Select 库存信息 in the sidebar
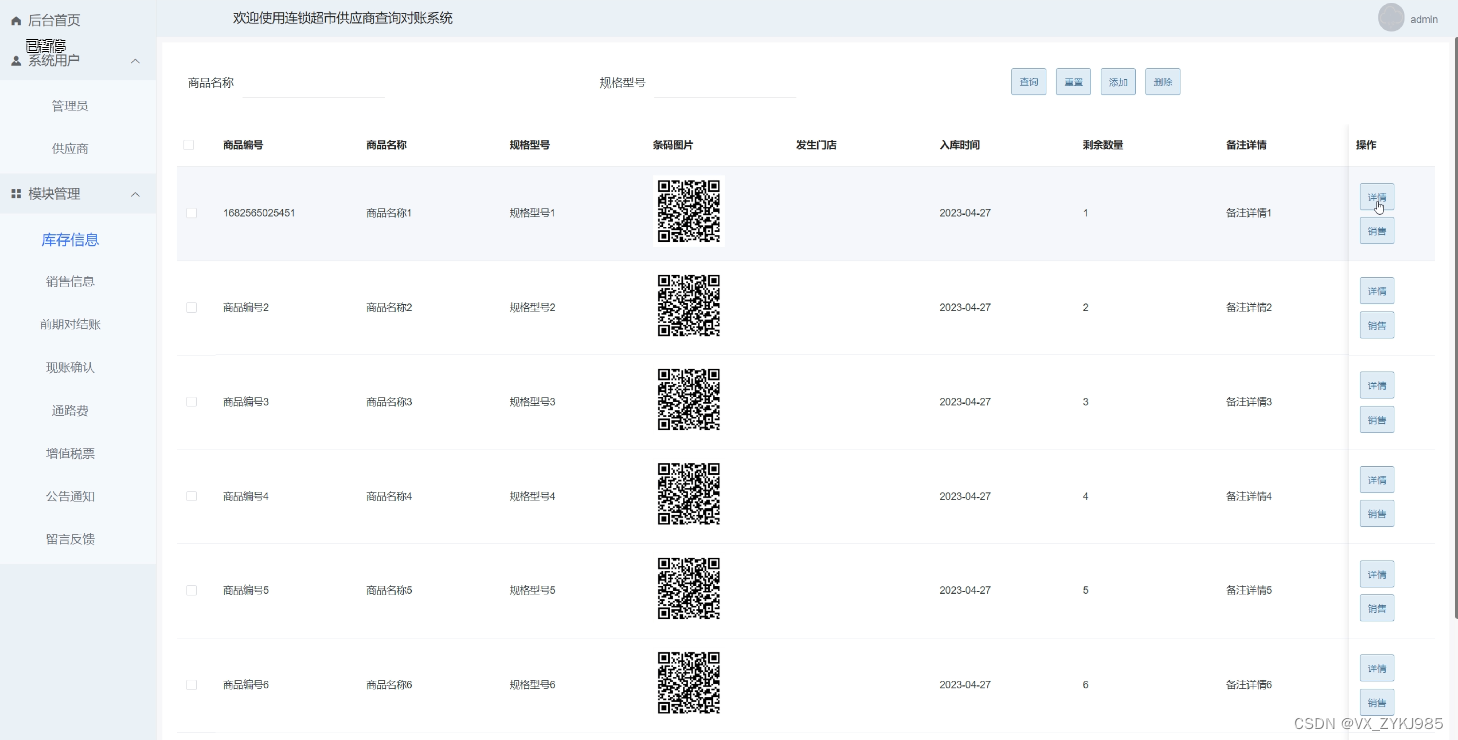1458x740 pixels. pyautogui.click(x=70, y=240)
